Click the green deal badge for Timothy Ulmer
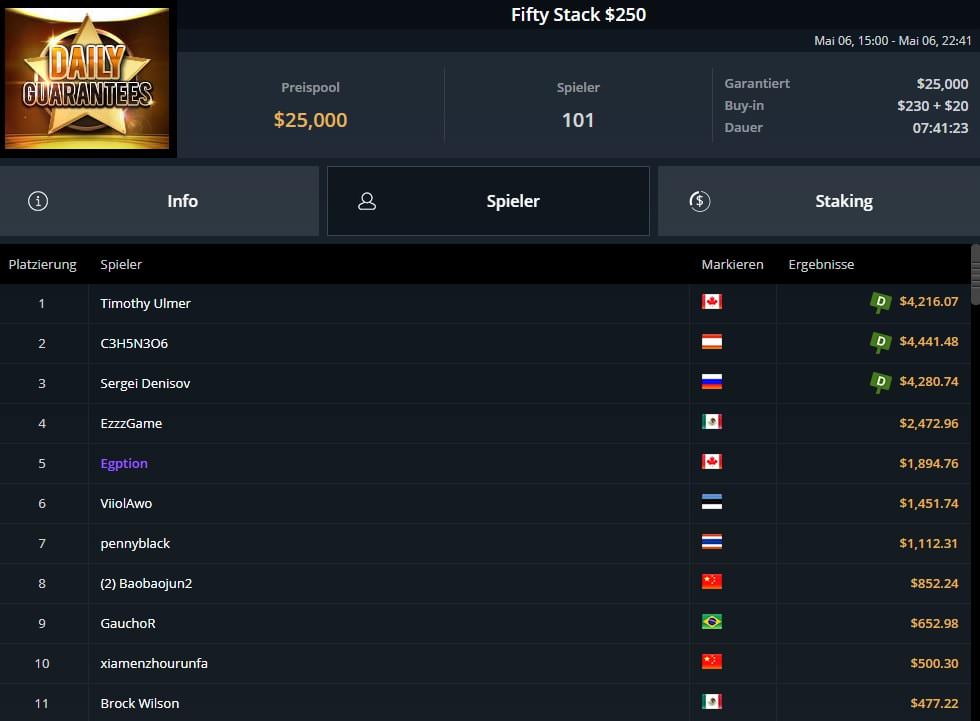This screenshot has width=980, height=721. pyautogui.click(x=881, y=302)
